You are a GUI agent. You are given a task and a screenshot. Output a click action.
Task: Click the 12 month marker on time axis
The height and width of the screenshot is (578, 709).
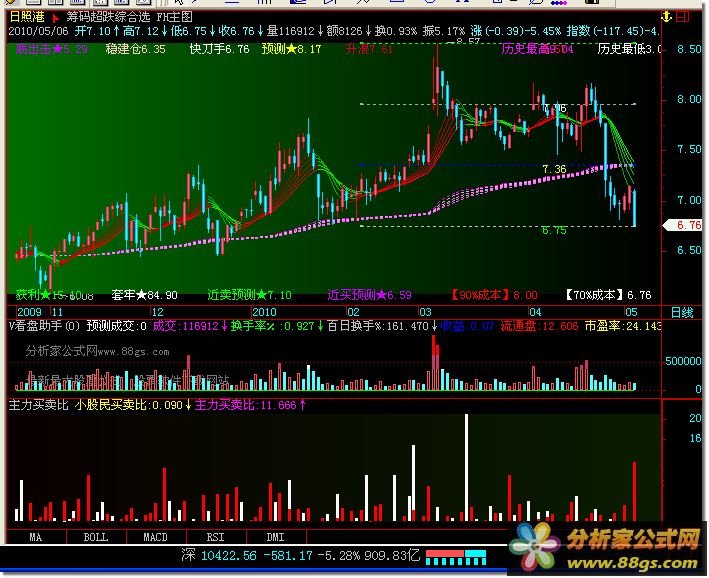(157, 312)
